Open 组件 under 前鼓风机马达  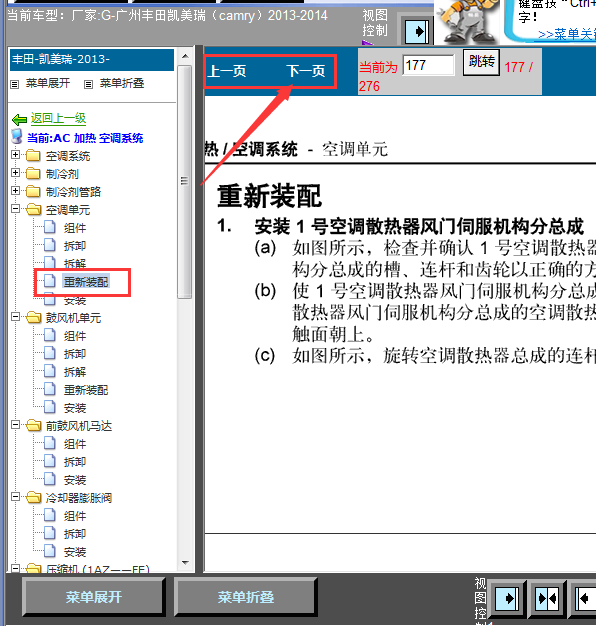pos(75,444)
